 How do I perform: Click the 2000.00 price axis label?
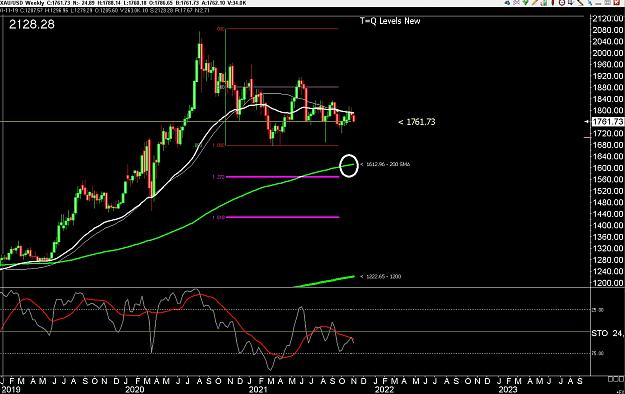pyautogui.click(x=608, y=53)
